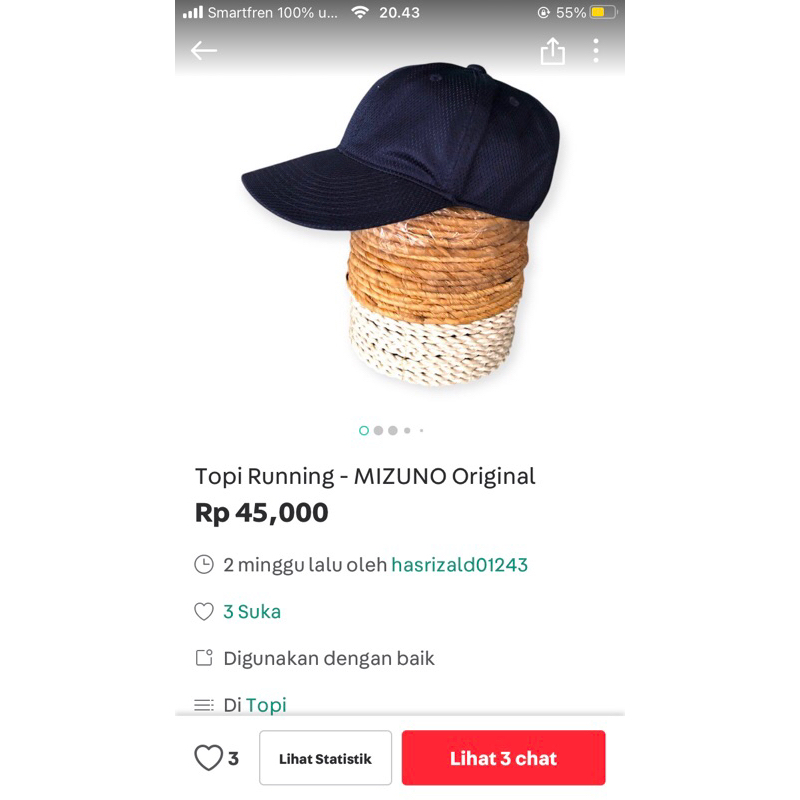Tap the condition icon beside Digunakan dengan baik
The image size is (800, 800).
click(x=204, y=658)
